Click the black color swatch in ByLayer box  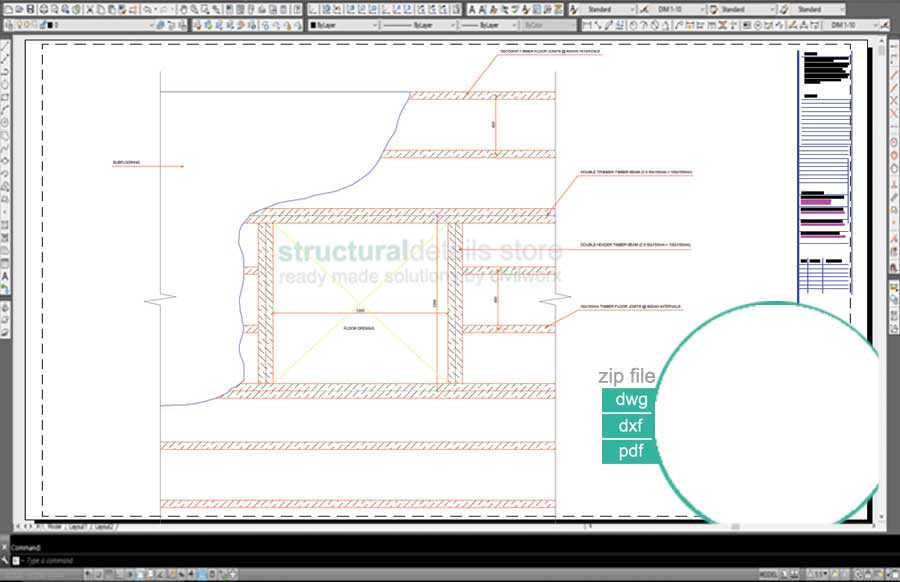coord(314,25)
